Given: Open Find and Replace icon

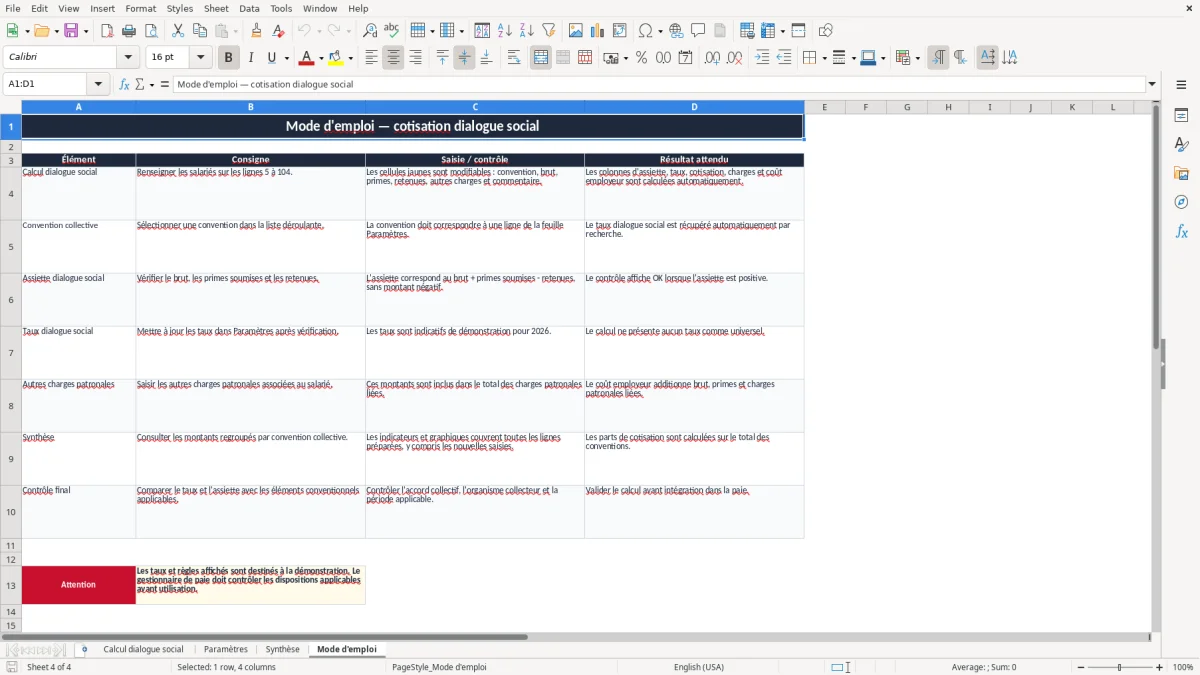Looking at the screenshot, I should (370, 31).
